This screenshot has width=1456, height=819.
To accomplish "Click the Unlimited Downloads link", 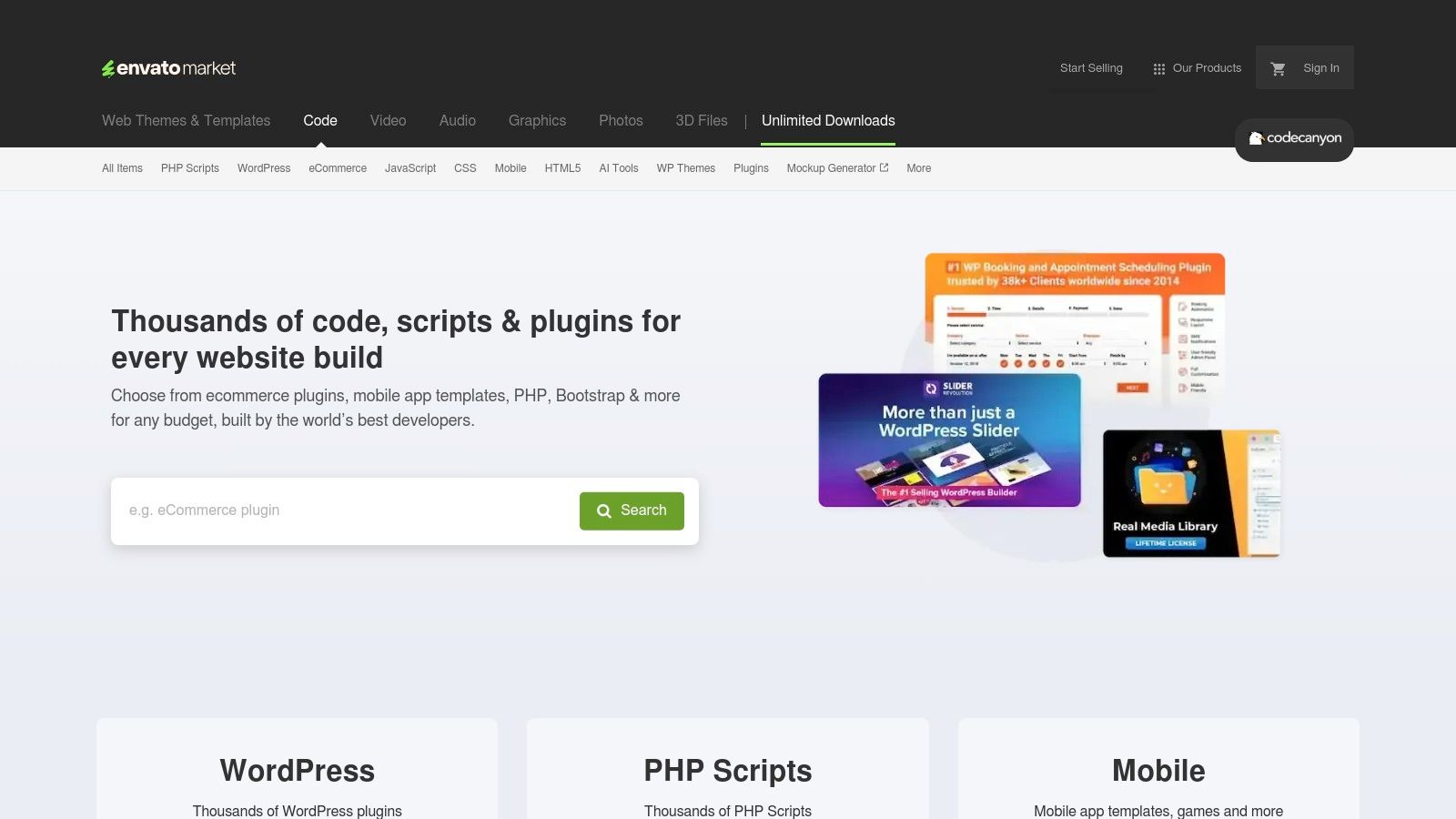I will pyautogui.click(x=827, y=120).
